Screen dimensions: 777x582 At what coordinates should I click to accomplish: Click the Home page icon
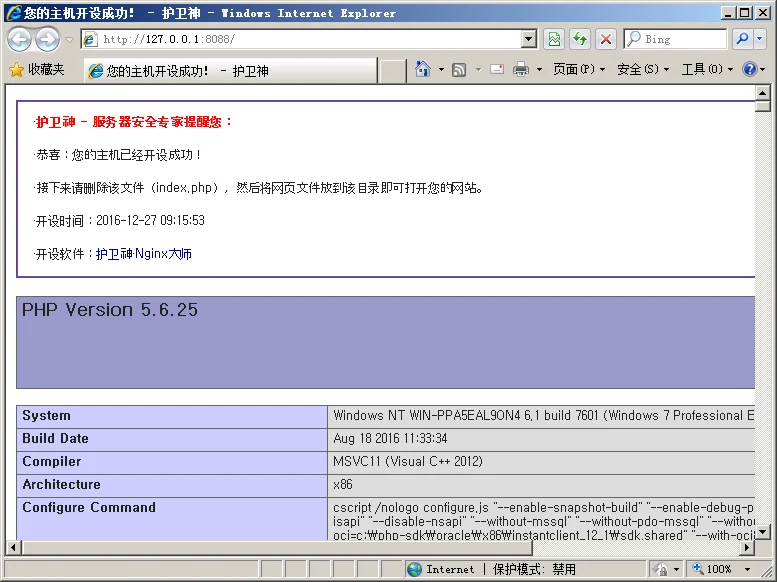click(x=423, y=69)
